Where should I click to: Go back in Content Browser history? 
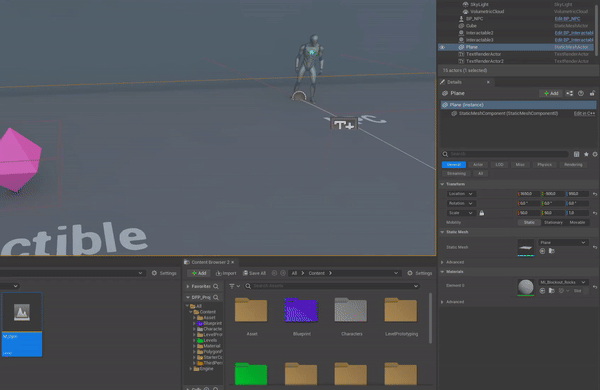(274, 273)
